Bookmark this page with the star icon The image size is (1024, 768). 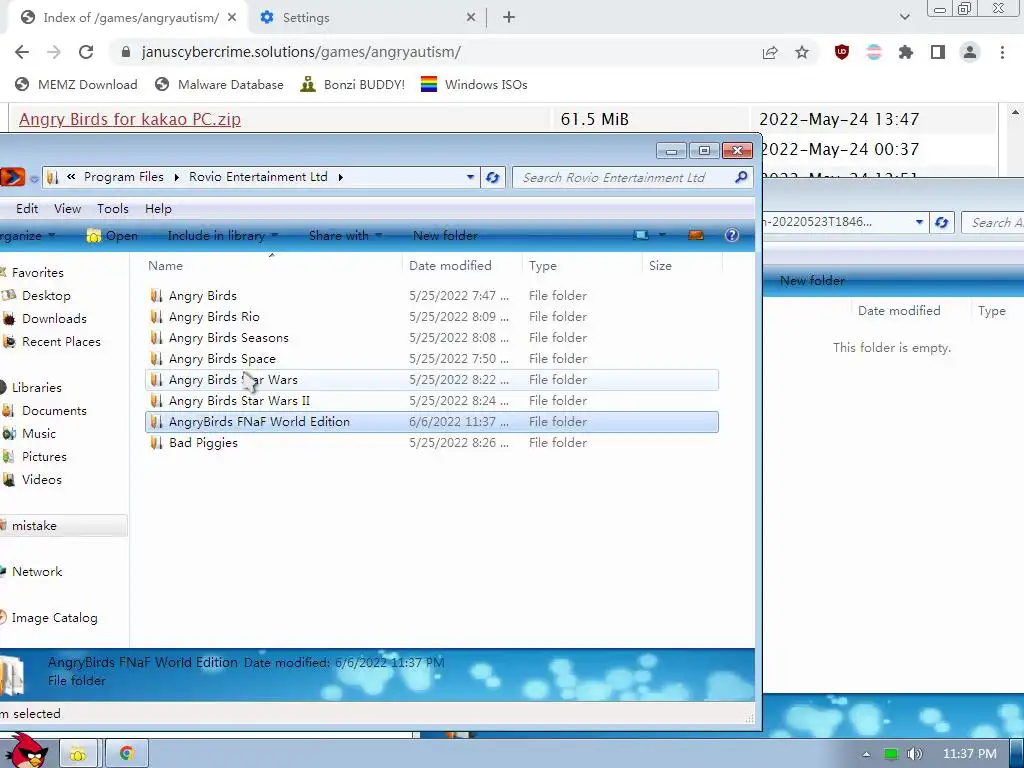(x=802, y=52)
